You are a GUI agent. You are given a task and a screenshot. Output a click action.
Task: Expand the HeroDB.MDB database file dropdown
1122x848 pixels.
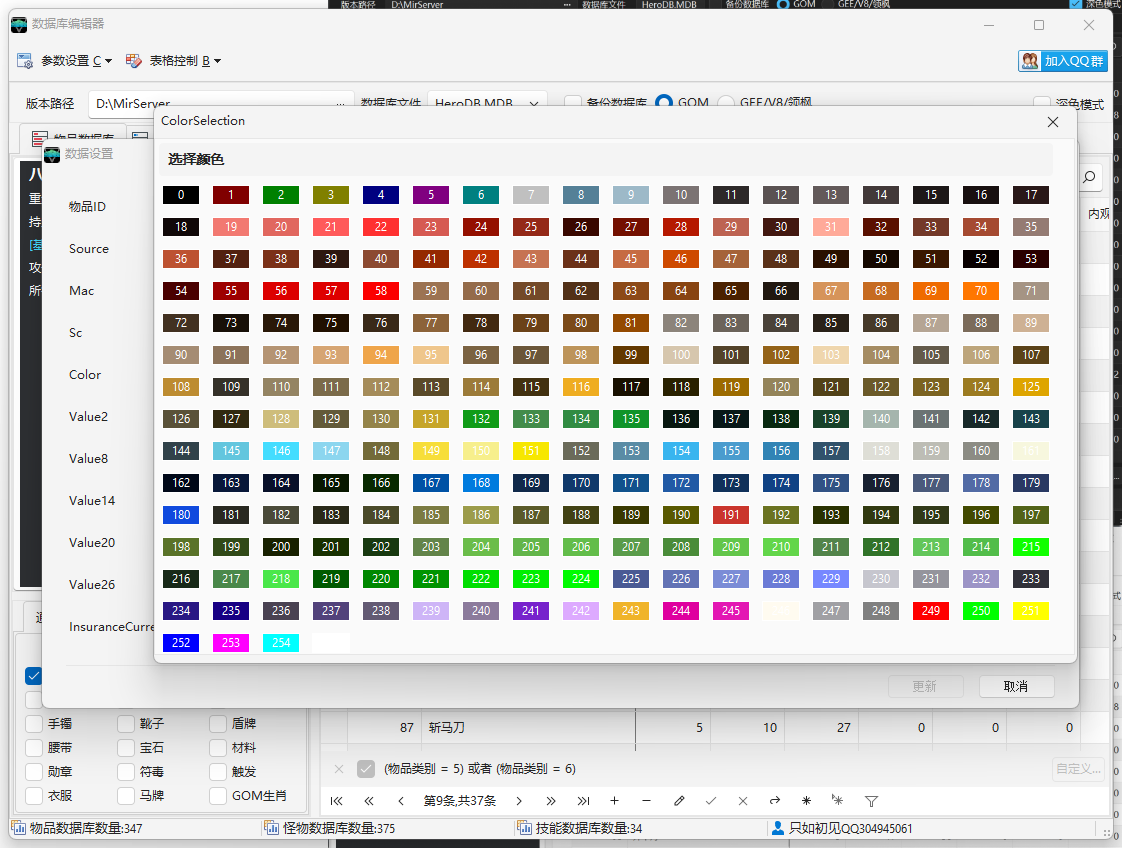[x=534, y=103]
